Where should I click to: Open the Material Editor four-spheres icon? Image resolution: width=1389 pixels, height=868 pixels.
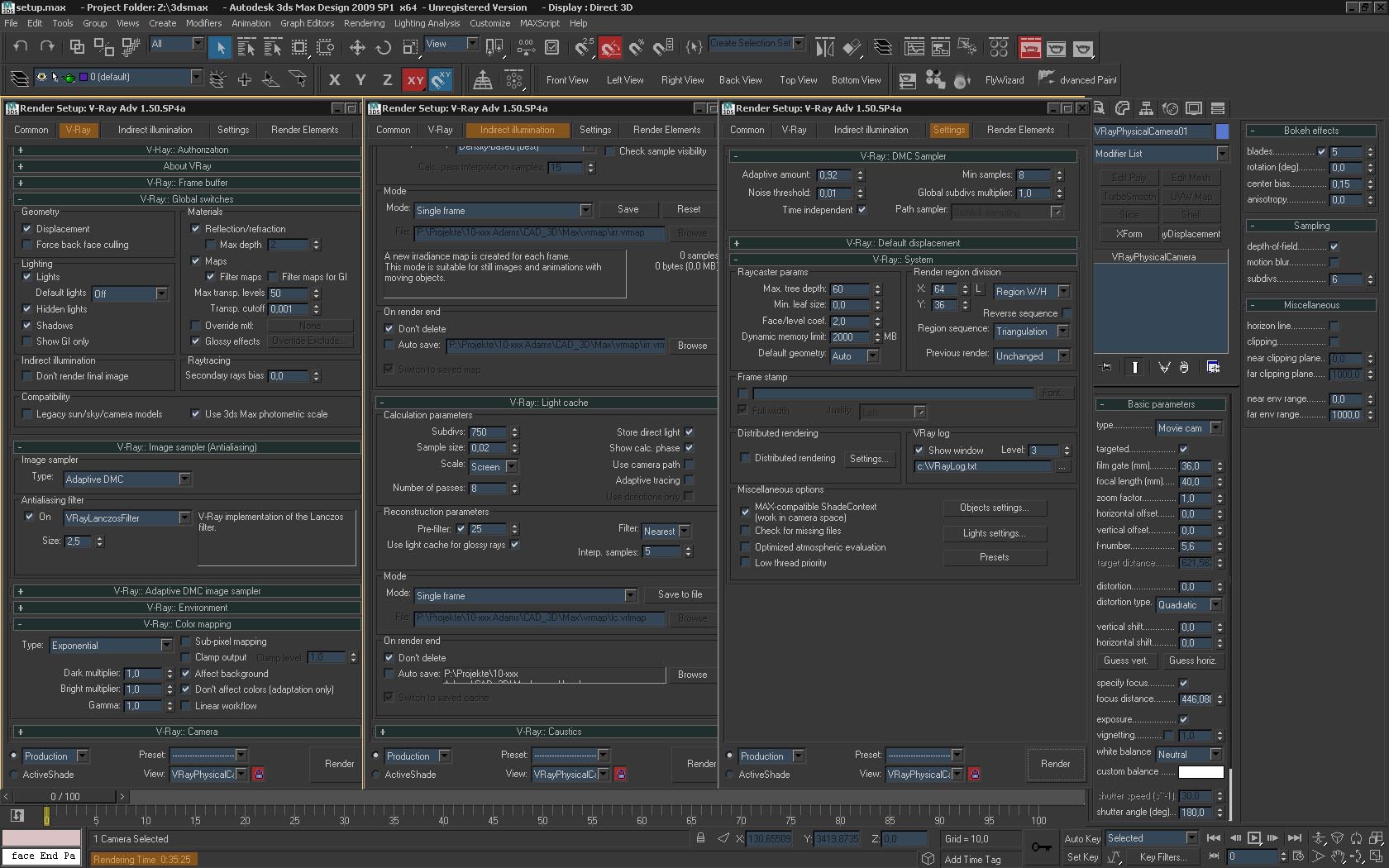click(x=998, y=47)
